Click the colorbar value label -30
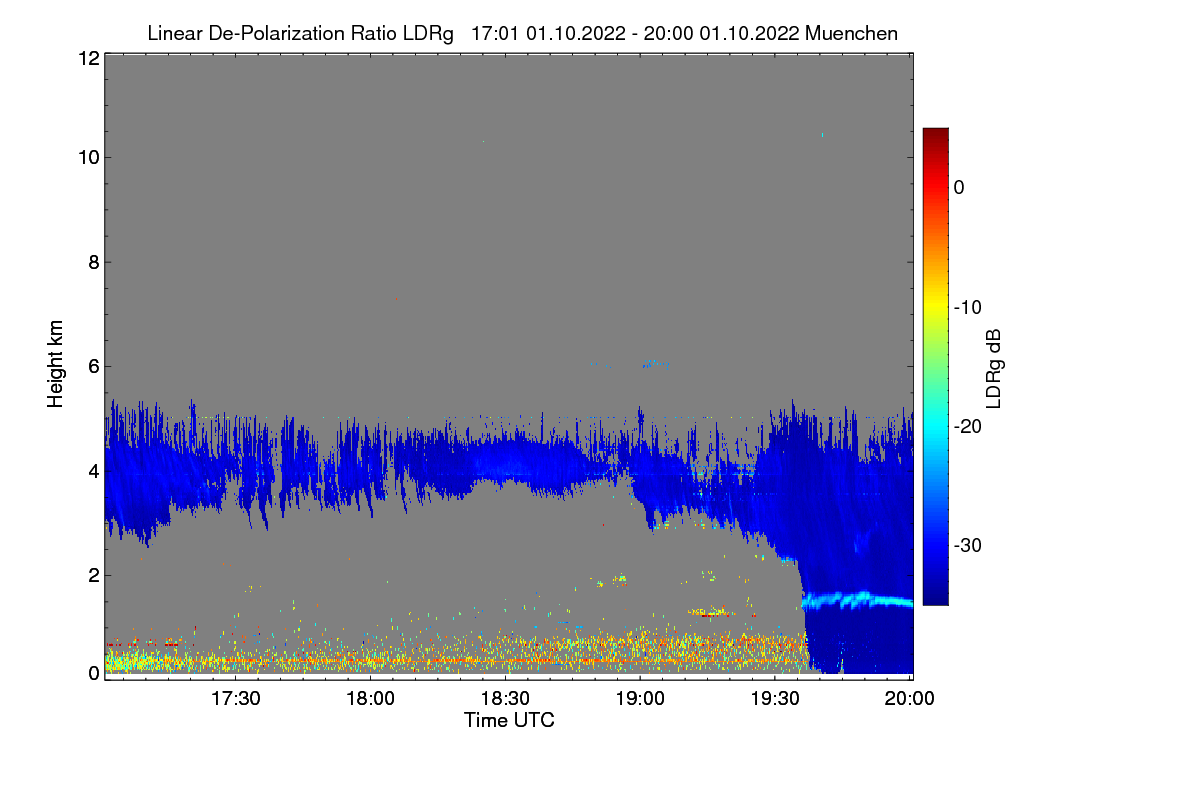1200x800 pixels. pyautogui.click(x=967, y=546)
